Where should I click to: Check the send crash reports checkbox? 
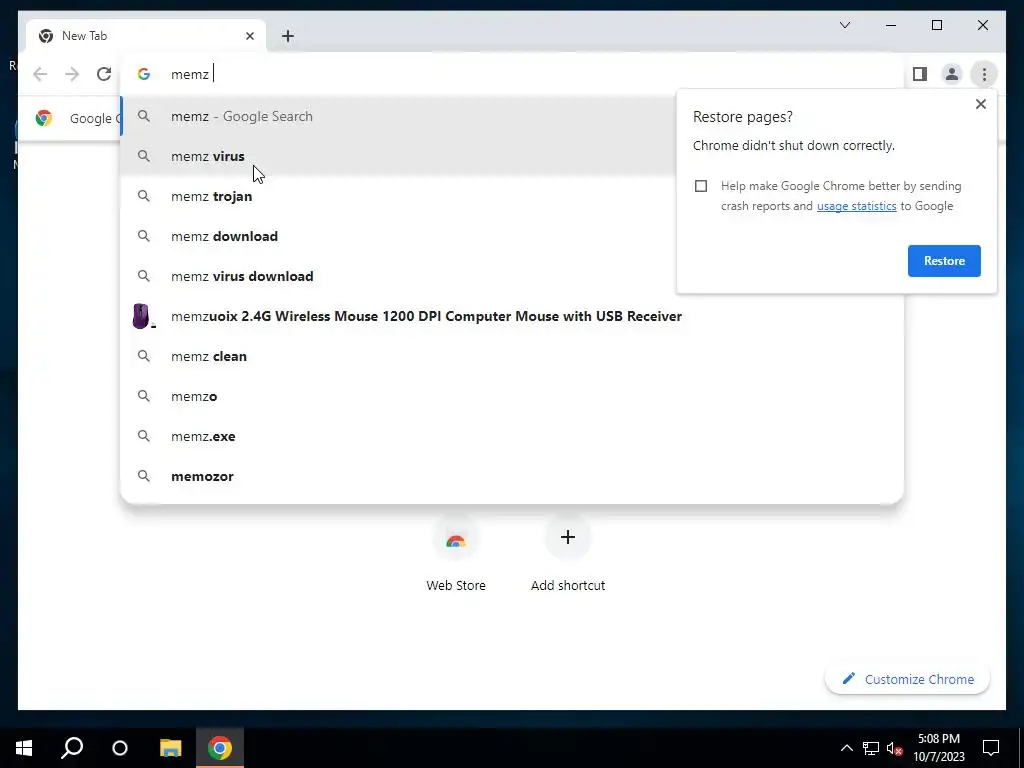point(701,186)
